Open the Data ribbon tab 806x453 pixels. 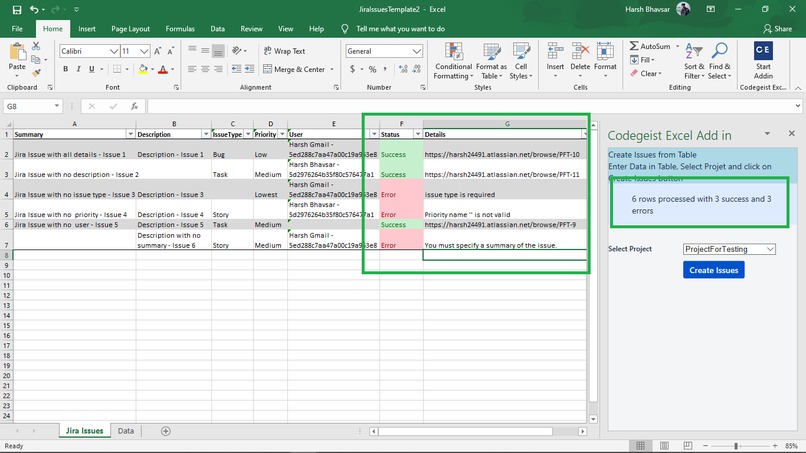click(x=217, y=29)
